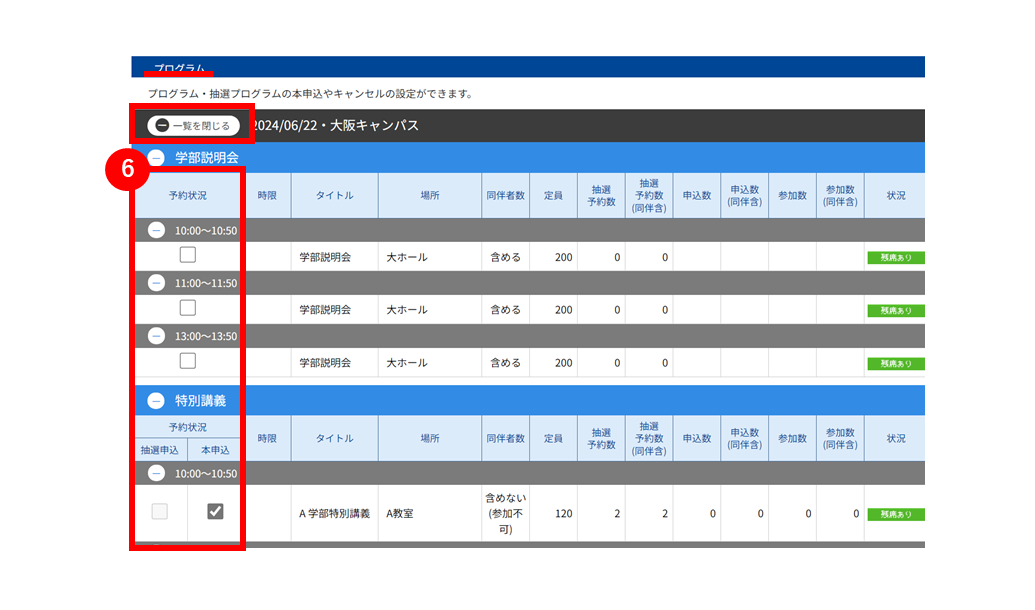Check the 11:00～11:50 学部説明会 reservation box

[188, 308]
